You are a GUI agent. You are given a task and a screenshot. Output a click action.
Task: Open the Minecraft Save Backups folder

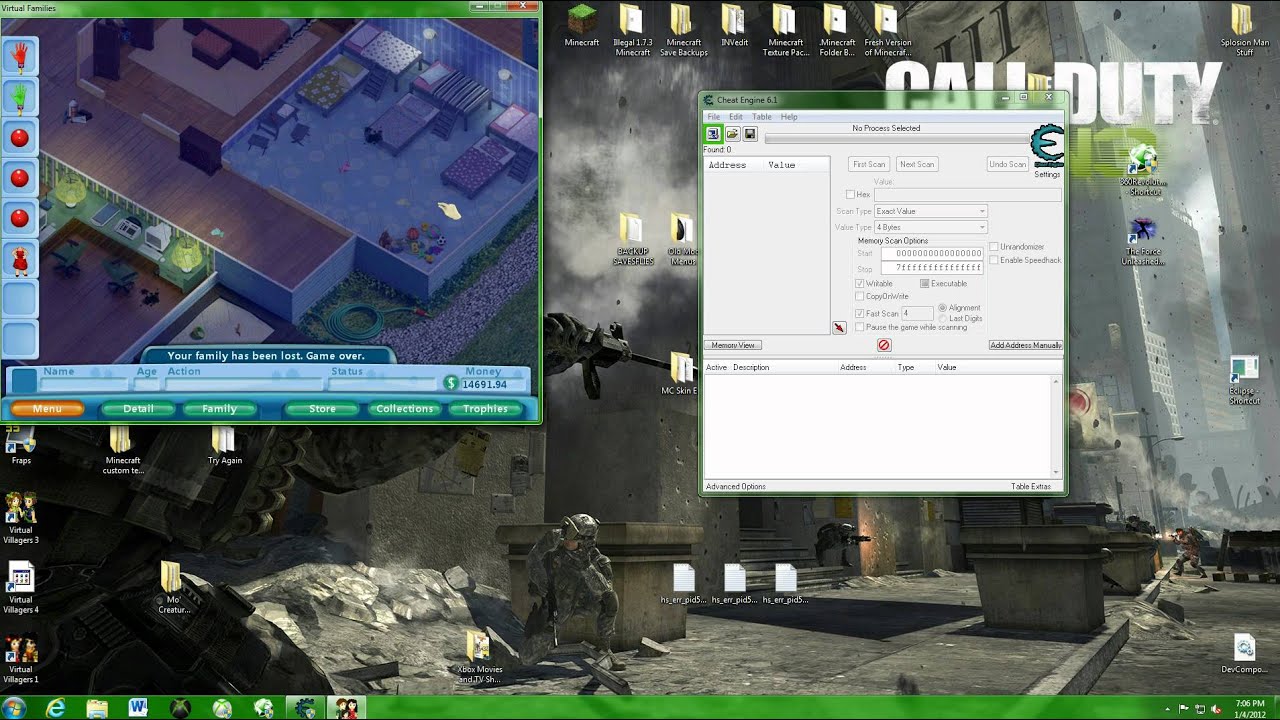pos(683,31)
